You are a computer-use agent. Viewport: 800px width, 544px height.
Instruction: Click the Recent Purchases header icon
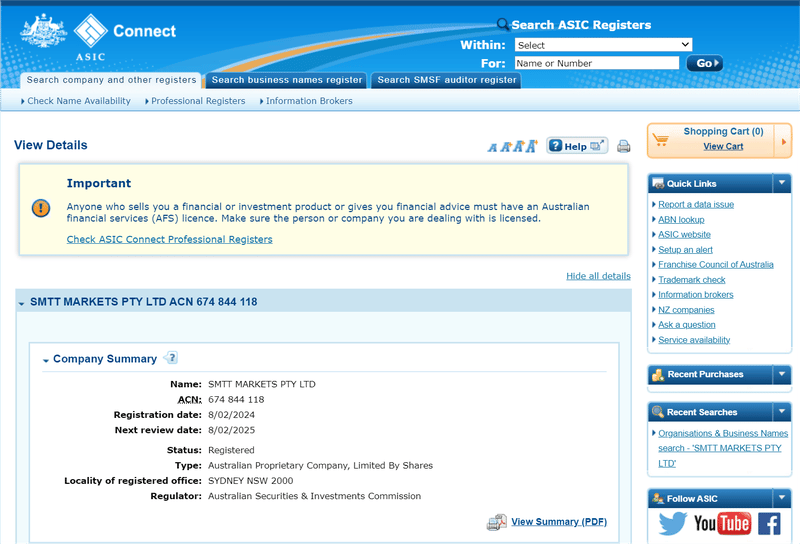pyautogui.click(x=658, y=375)
